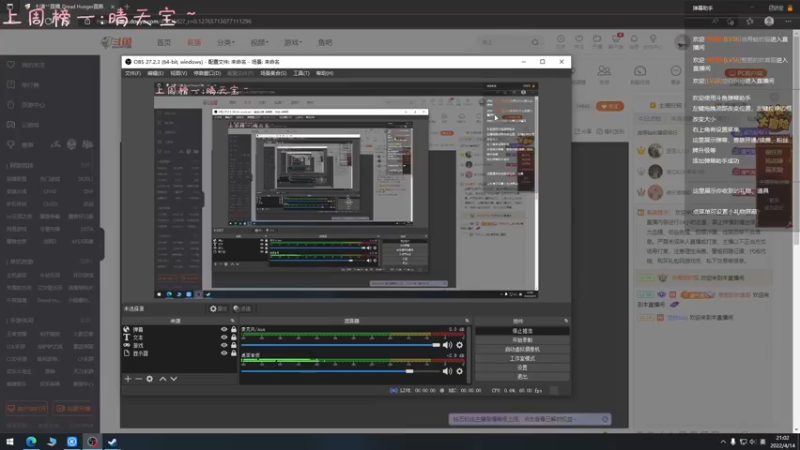Click the Douyu logo in the page header

point(117,42)
